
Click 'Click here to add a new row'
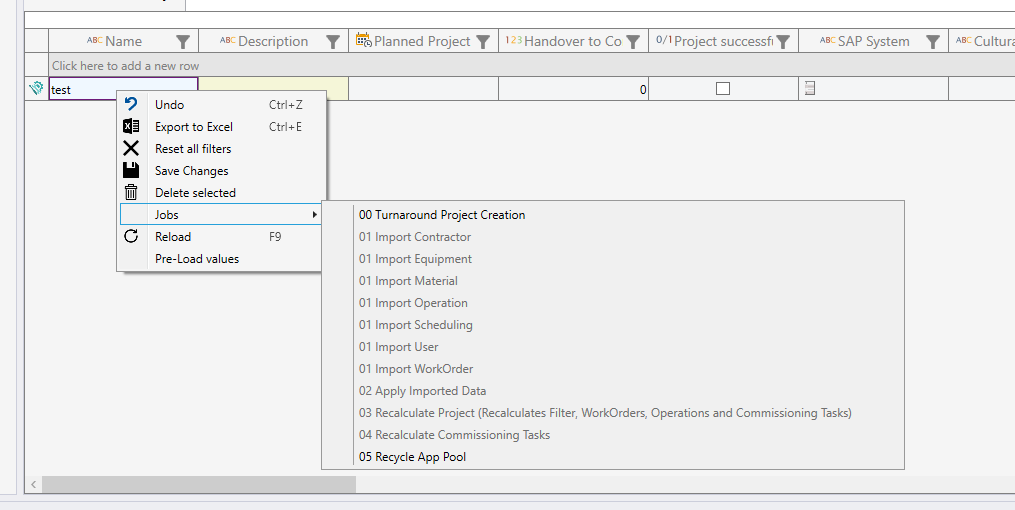point(125,66)
